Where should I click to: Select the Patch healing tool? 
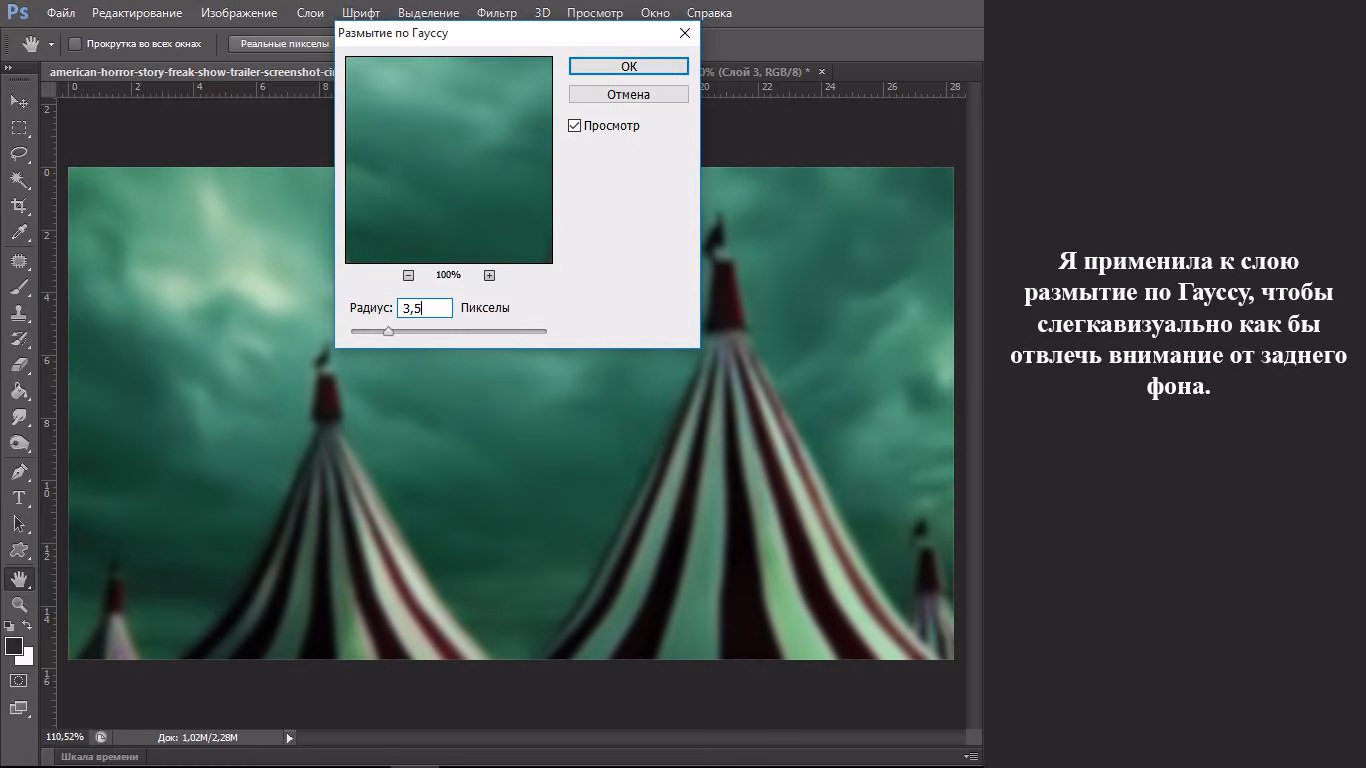coord(19,261)
